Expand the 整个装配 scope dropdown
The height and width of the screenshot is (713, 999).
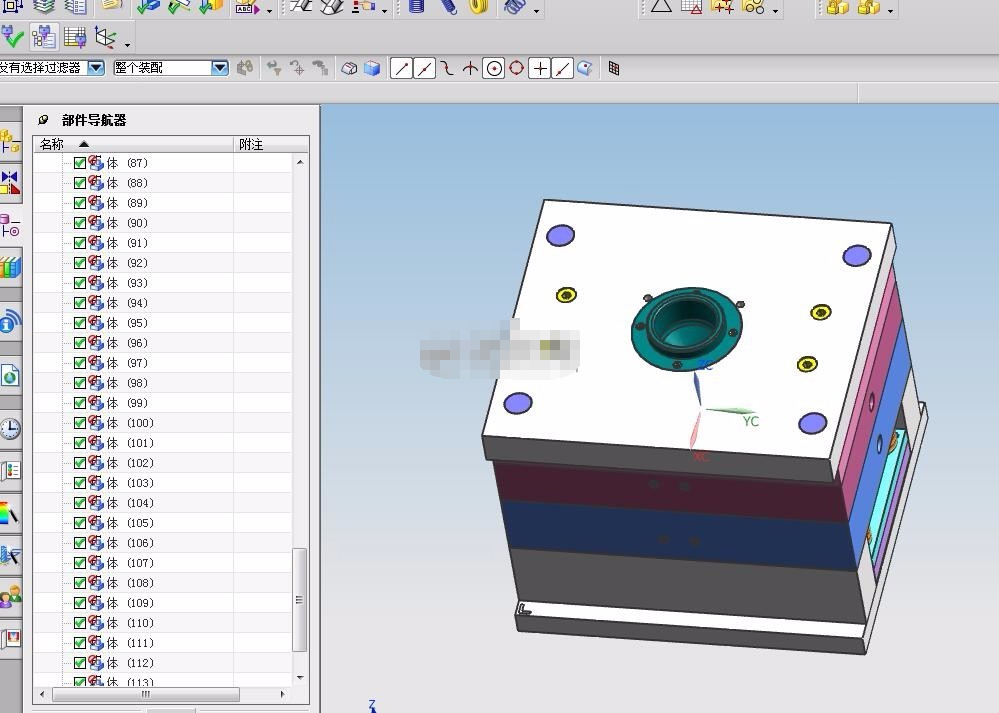(x=220, y=68)
